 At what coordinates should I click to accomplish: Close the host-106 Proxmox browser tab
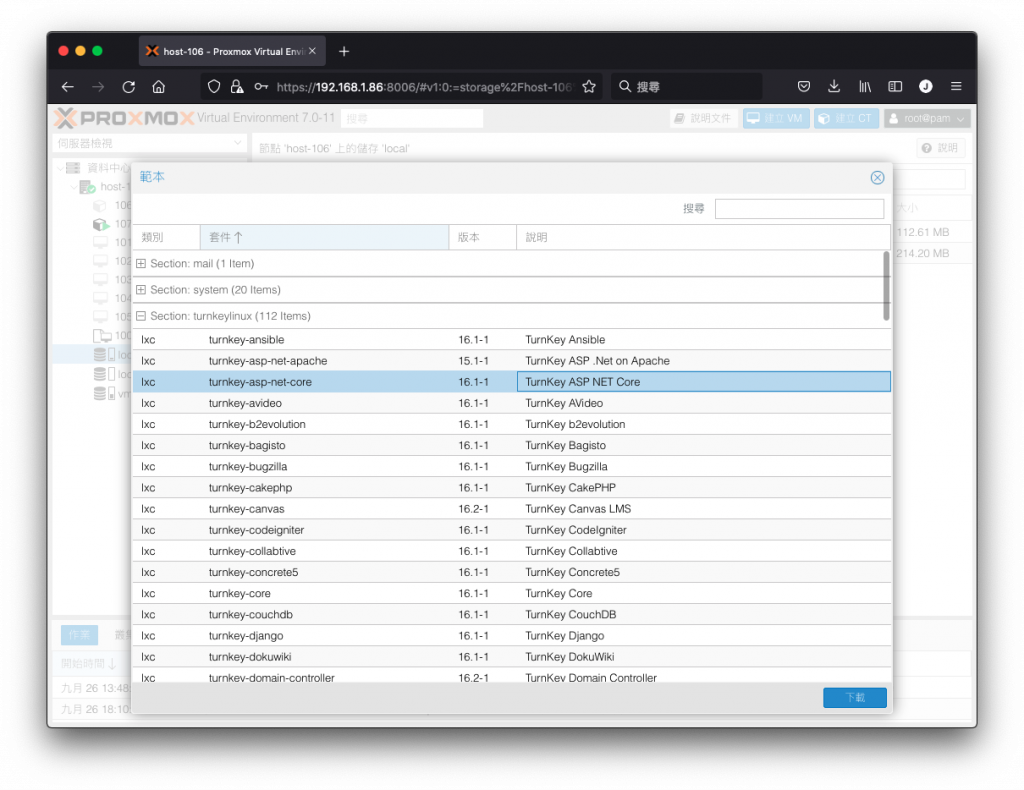click(312, 51)
